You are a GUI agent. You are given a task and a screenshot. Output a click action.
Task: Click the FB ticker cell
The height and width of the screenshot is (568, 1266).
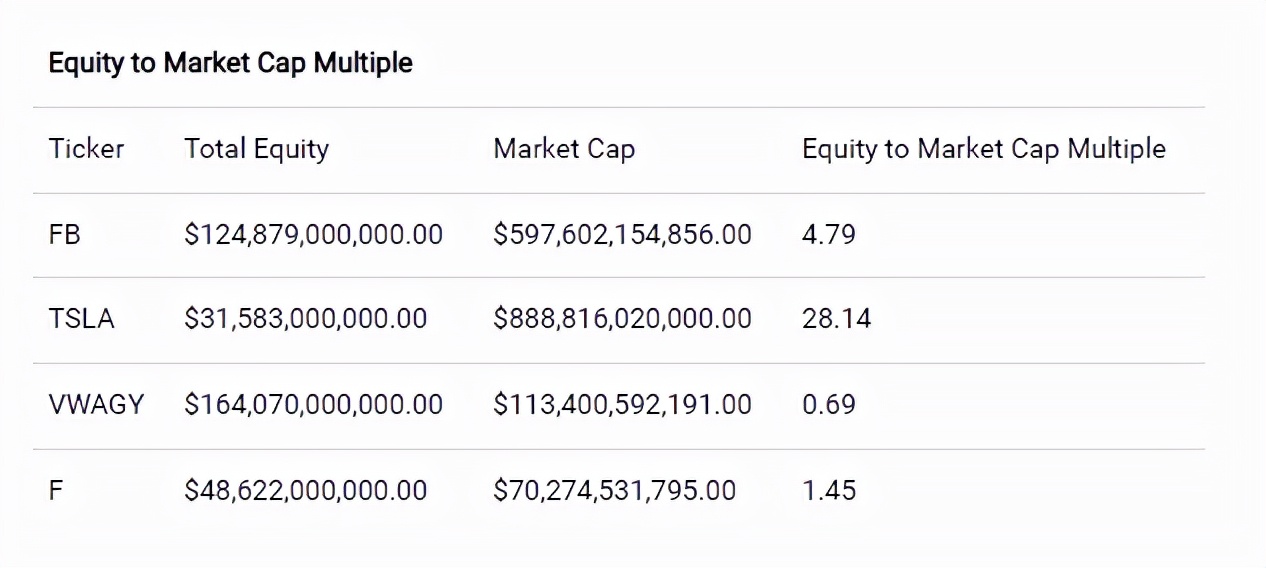(64, 234)
